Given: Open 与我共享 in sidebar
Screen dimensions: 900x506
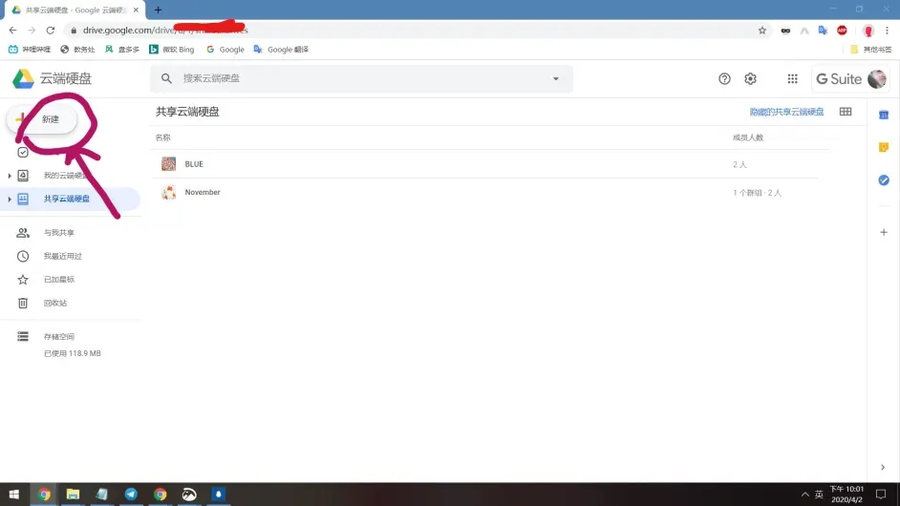Looking at the screenshot, I should 58,233.
